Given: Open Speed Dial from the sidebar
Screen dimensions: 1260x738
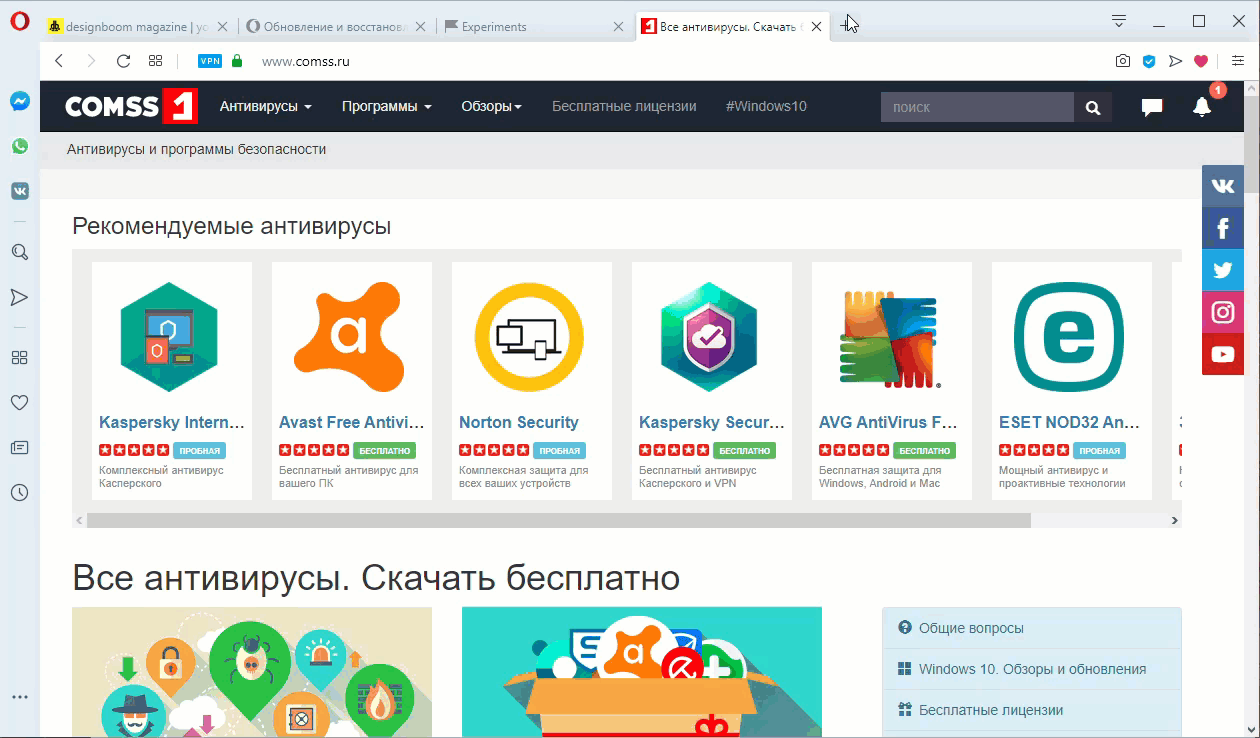Looking at the screenshot, I should (x=20, y=357).
